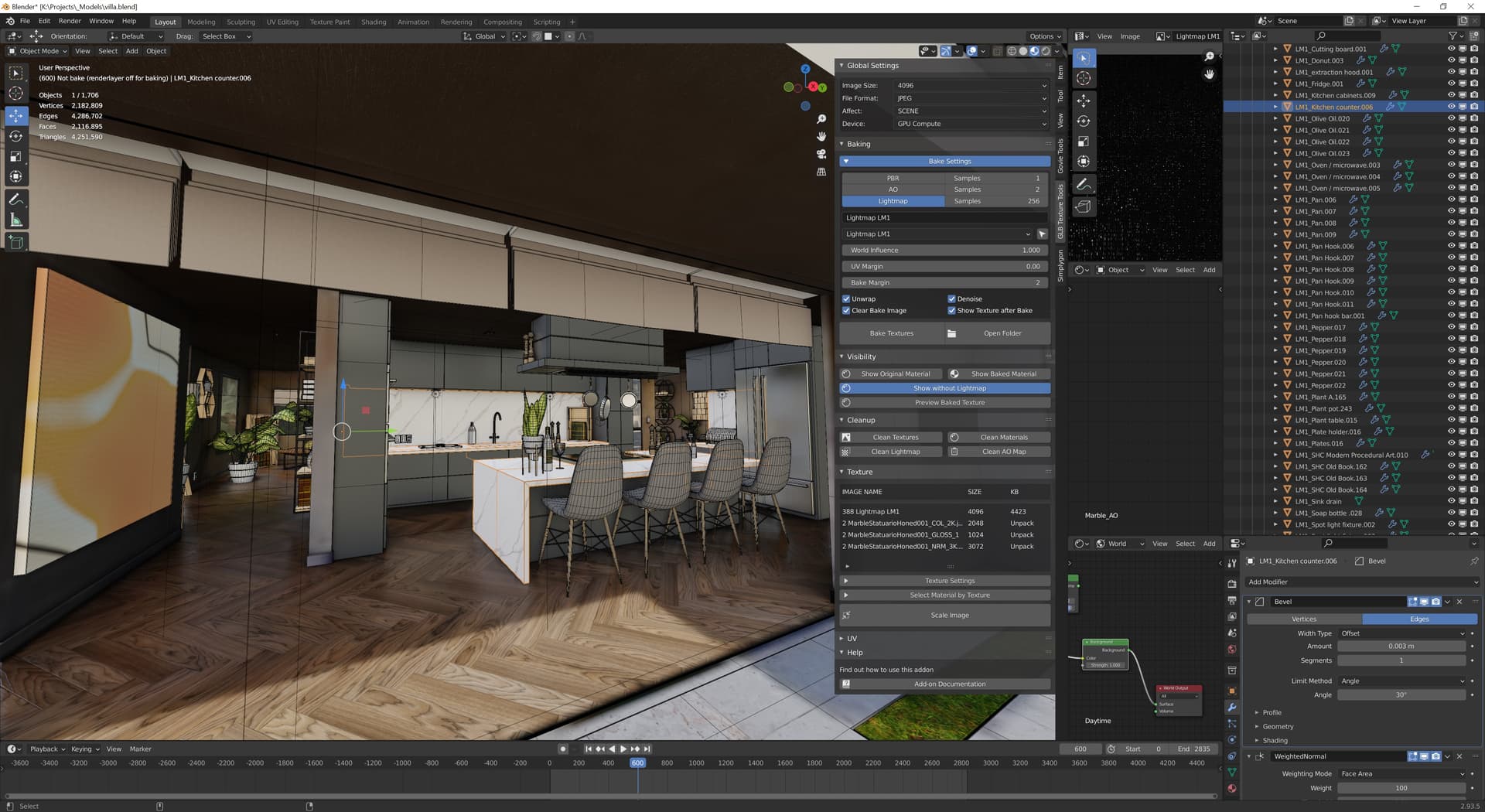
Task: Expand the UV panel section
Action: [x=852, y=639]
